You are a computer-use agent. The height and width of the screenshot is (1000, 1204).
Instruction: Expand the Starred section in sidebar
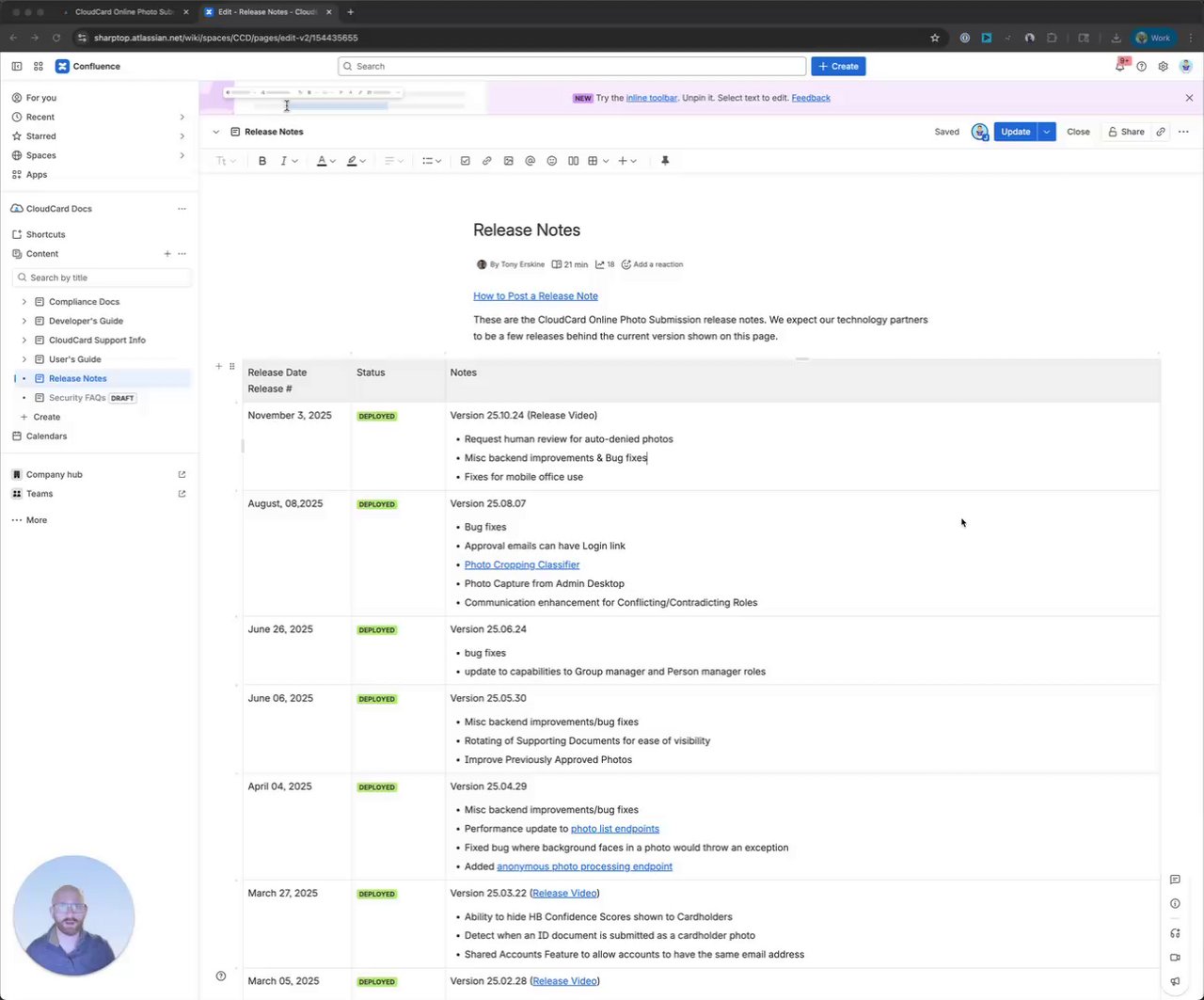pos(182,136)
